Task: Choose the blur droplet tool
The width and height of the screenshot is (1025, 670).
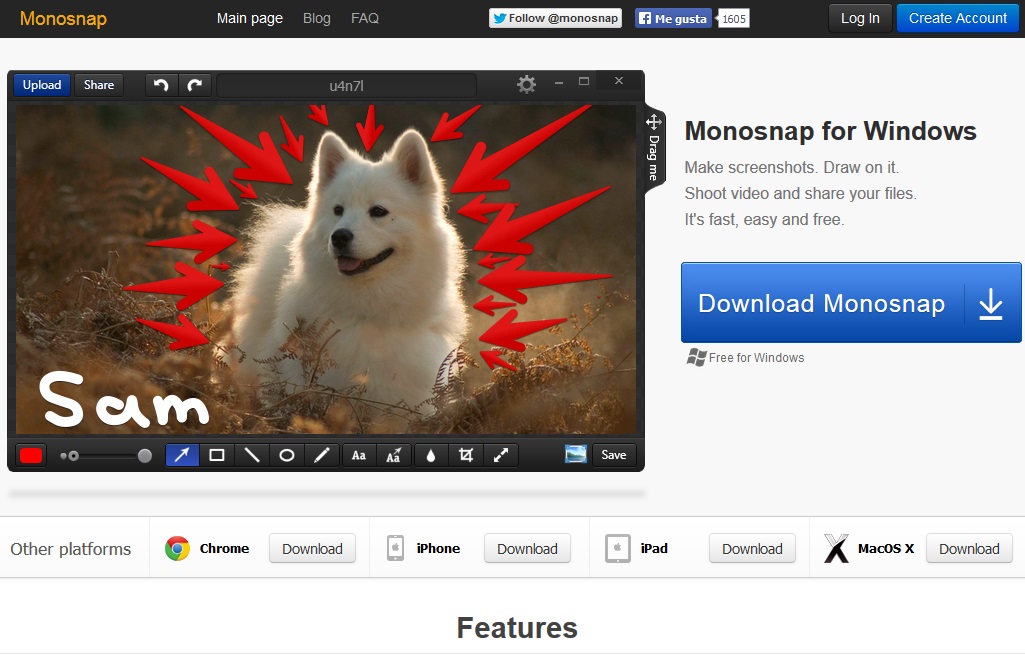Action: point(431,455)
